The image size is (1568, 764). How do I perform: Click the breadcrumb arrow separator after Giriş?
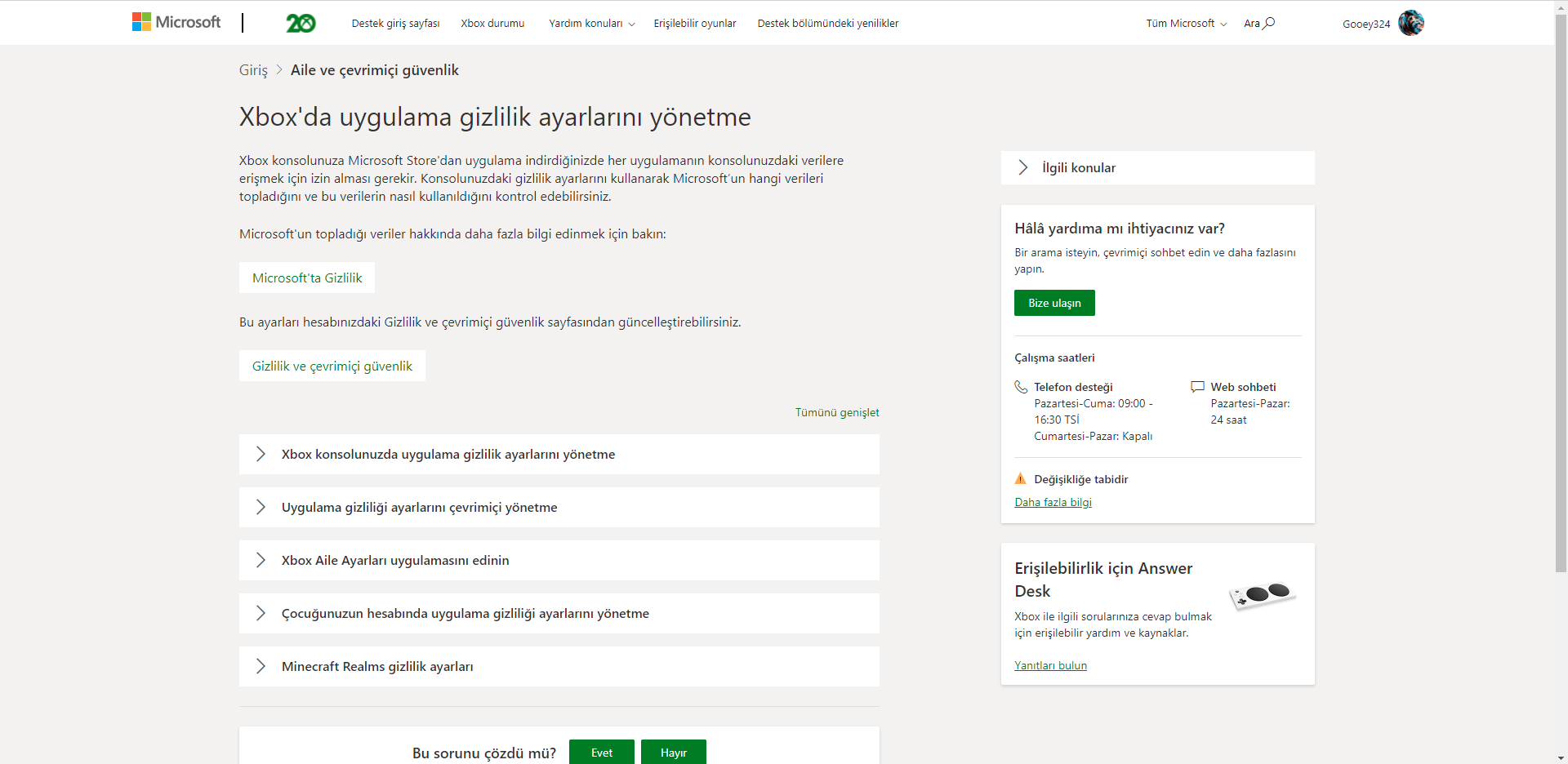coord(279,69)
